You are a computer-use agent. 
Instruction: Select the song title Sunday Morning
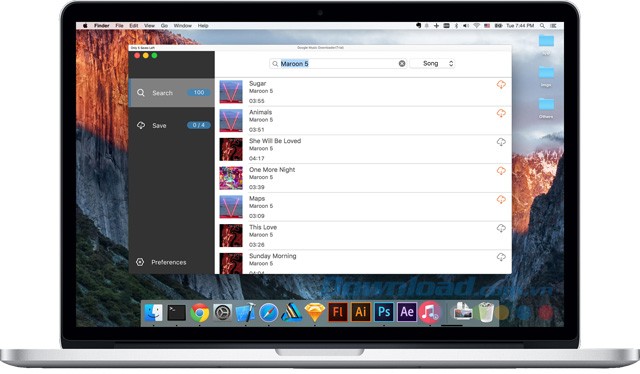273,256
